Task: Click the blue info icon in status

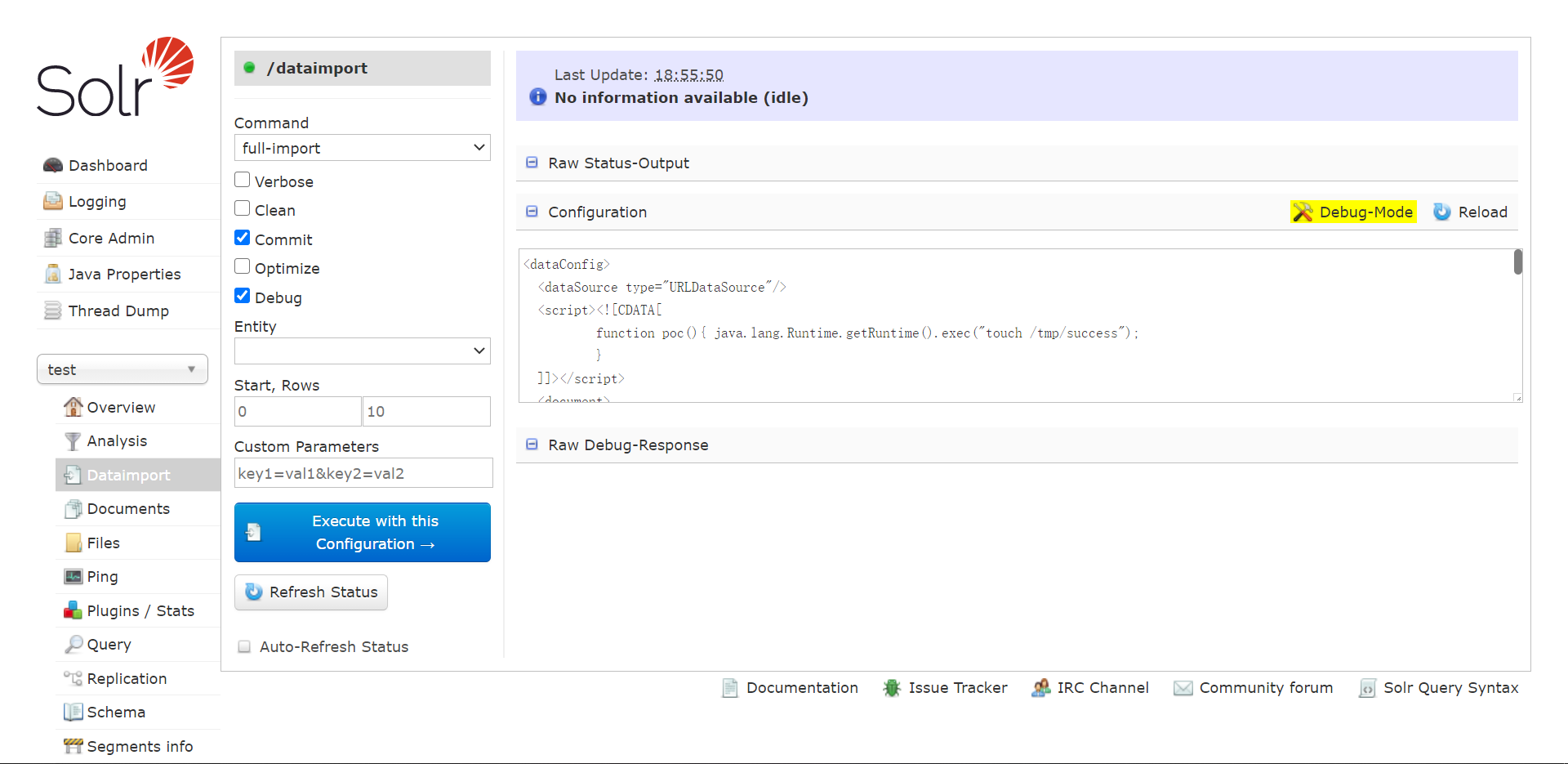Action: click(538, 96)
